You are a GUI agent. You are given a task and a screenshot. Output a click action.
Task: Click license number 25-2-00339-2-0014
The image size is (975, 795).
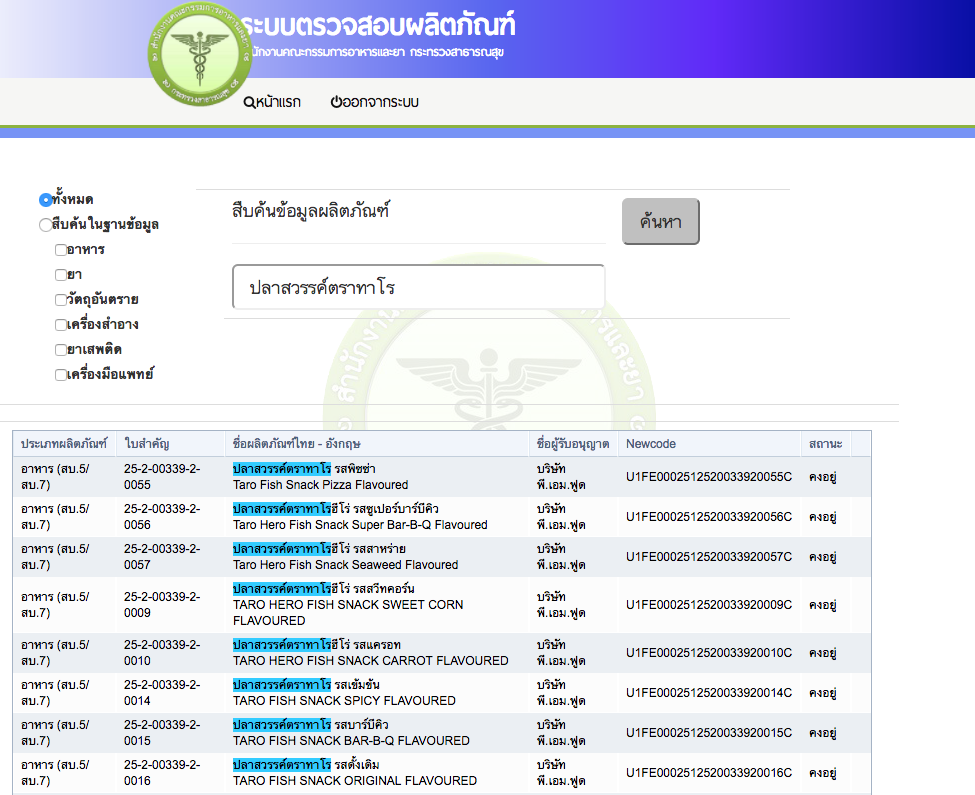(x=162, y=692)
